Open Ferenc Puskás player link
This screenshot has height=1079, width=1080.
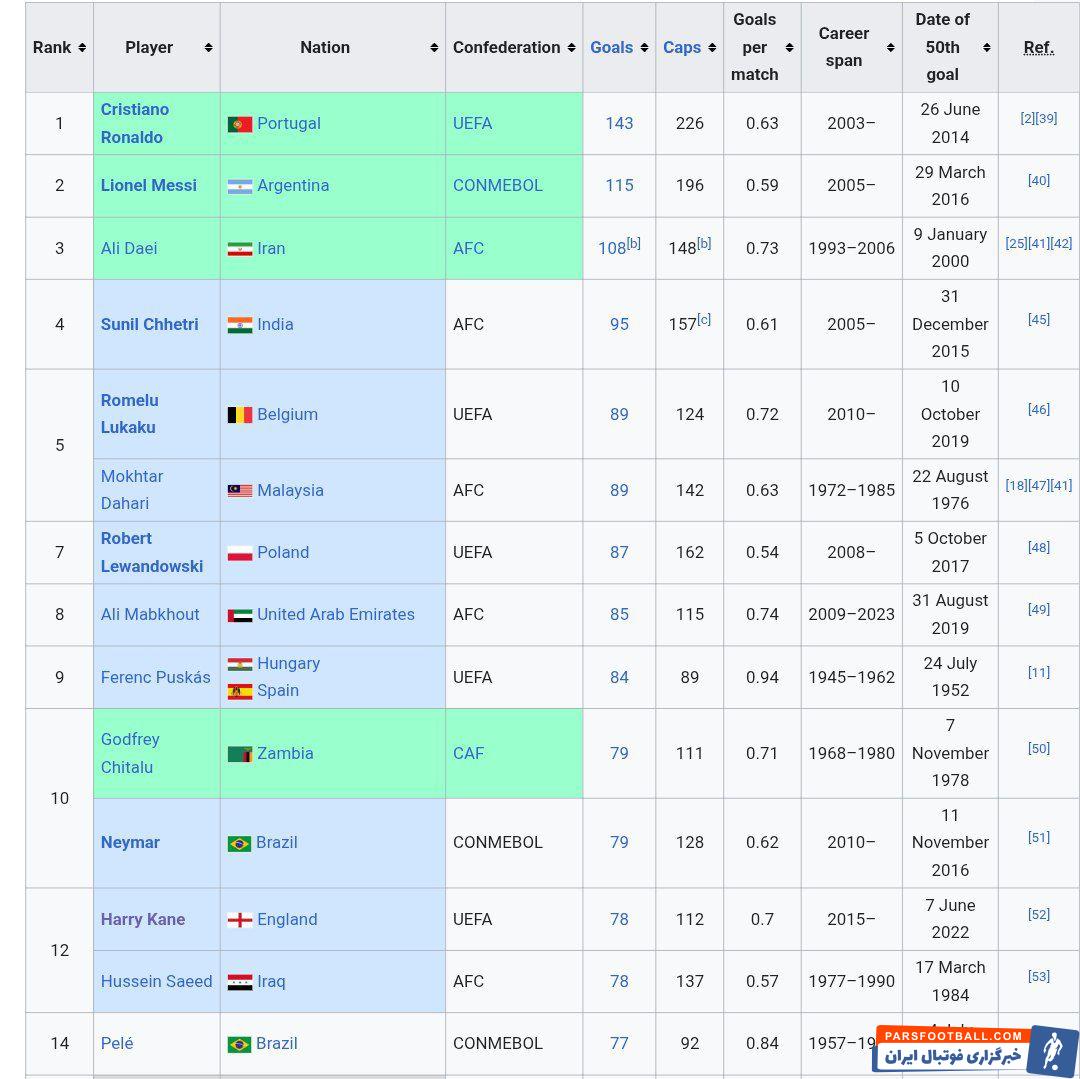(155, 677)
